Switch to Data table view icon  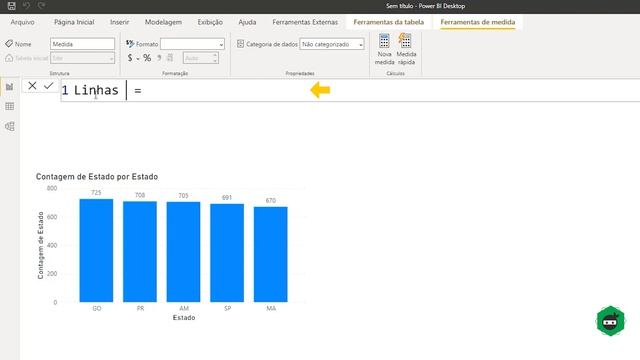(x=9, y=107)
